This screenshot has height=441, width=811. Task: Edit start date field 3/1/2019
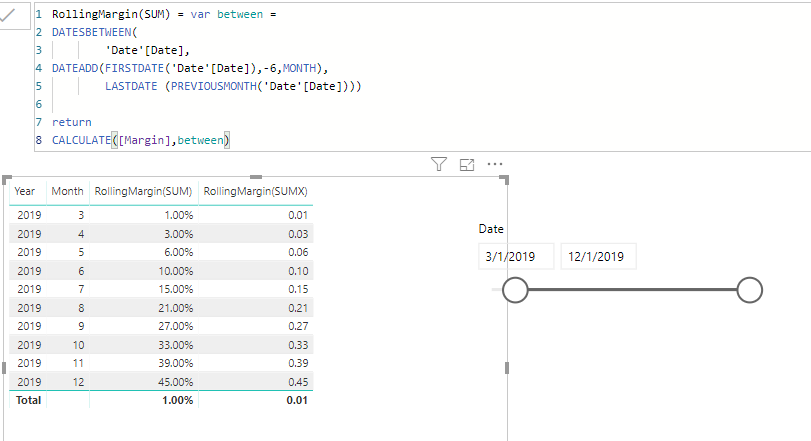[516, 256]
